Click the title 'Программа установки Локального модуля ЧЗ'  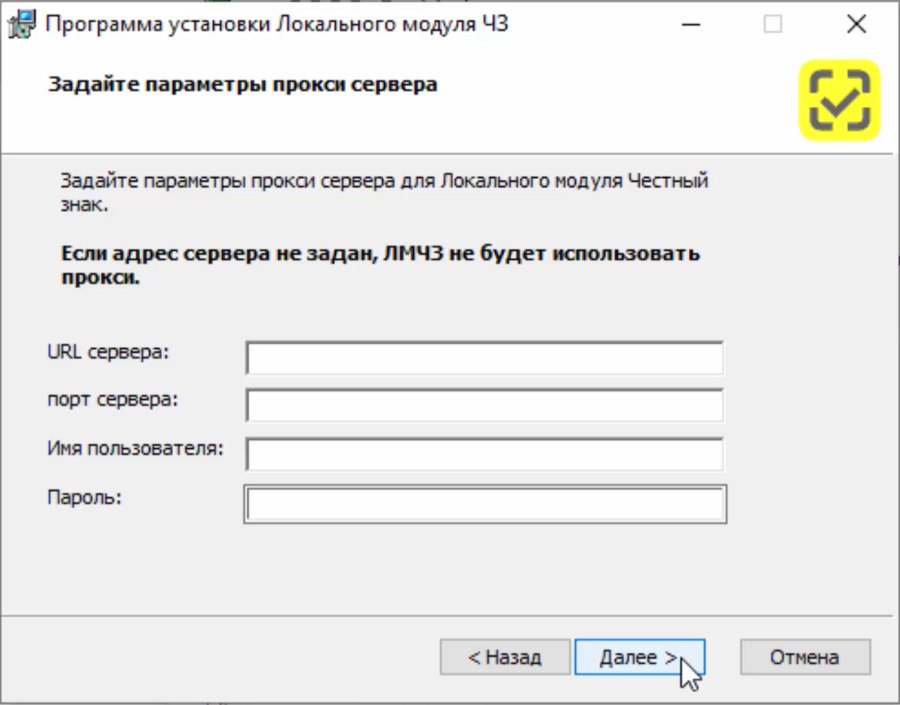pyautogui.click(x=277, y=24)
